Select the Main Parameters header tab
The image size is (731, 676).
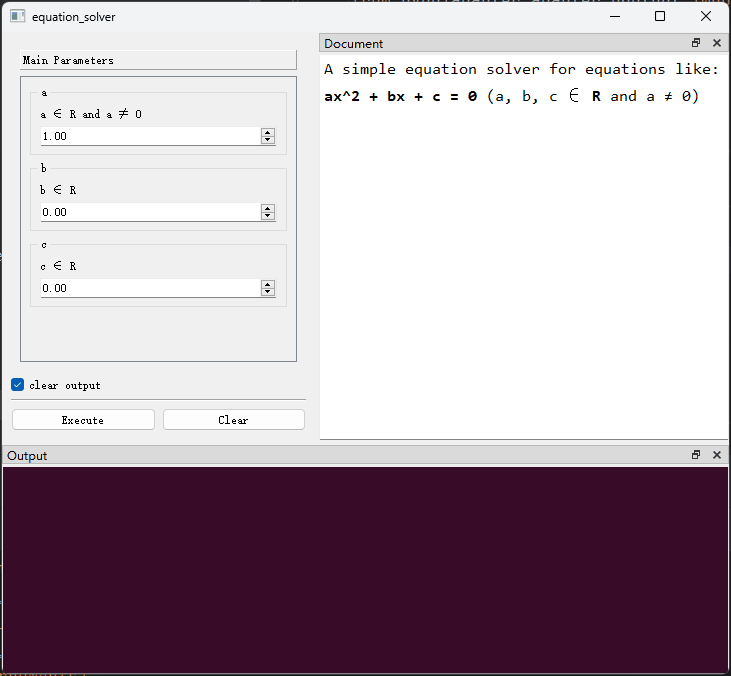pos(158,60)
